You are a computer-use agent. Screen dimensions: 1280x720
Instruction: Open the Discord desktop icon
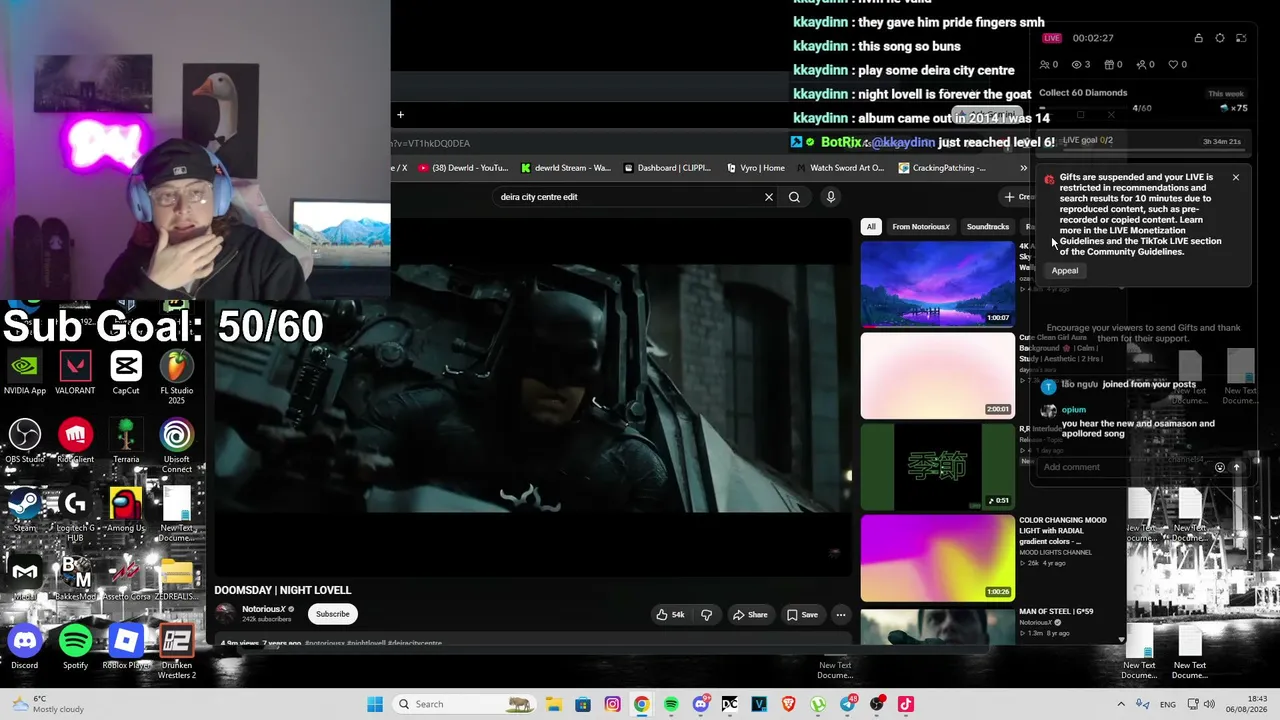(25, 647)
